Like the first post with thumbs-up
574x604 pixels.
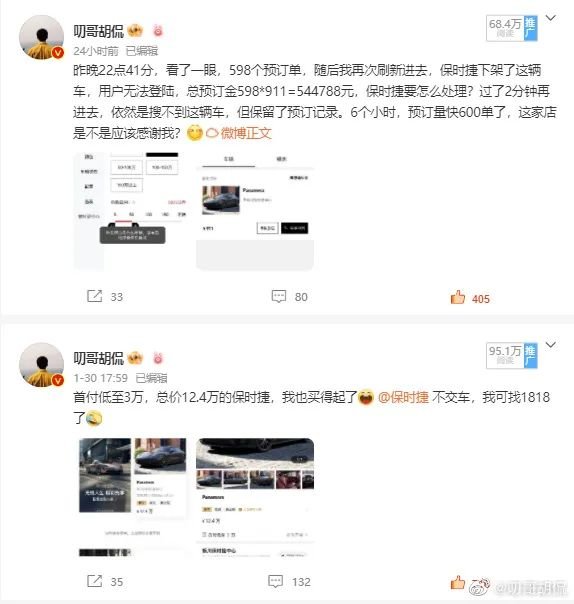click(458, 297)
